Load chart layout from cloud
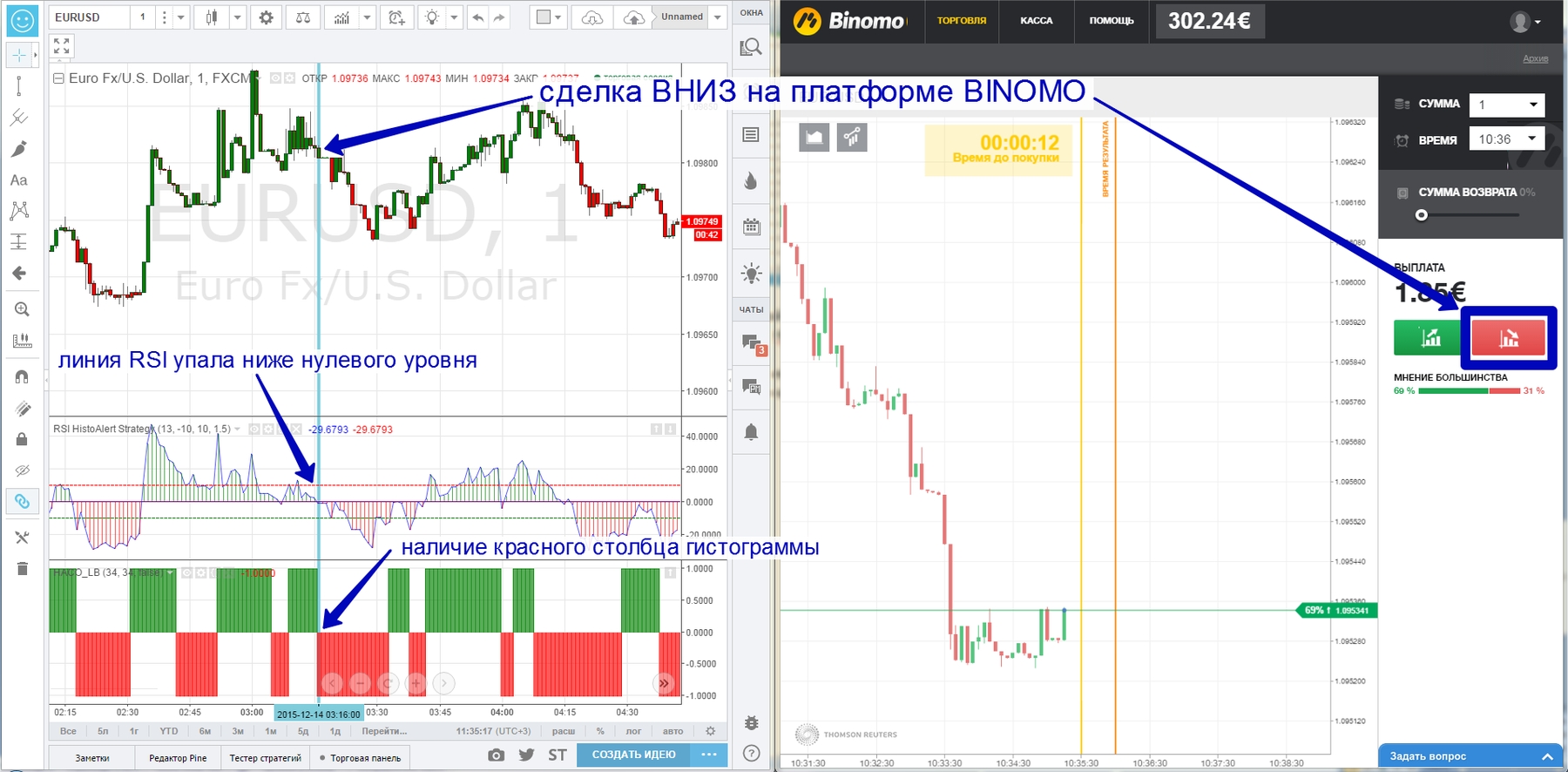The image size is (1568, 772). coord(591,17)
